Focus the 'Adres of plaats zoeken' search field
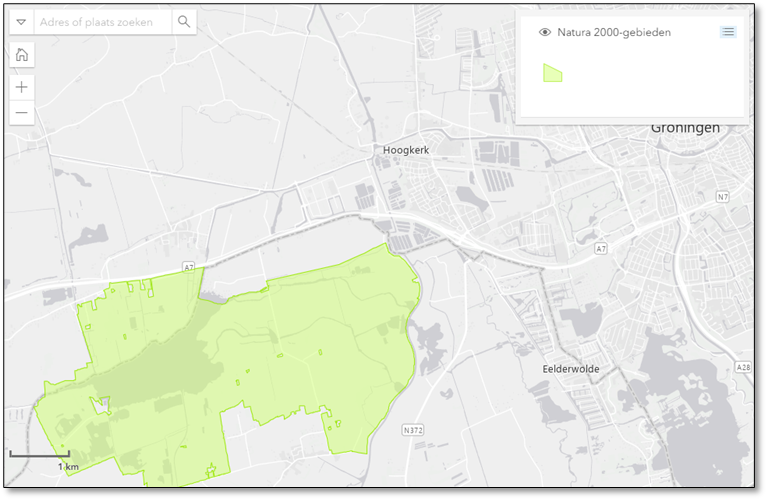This screenshot has width=768, height=500. 103,22
